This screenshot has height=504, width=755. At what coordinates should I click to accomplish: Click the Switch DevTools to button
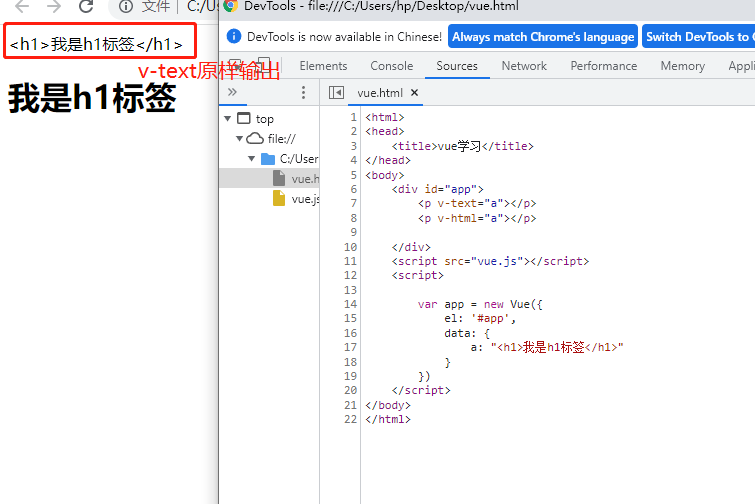(x=698, y=37)
